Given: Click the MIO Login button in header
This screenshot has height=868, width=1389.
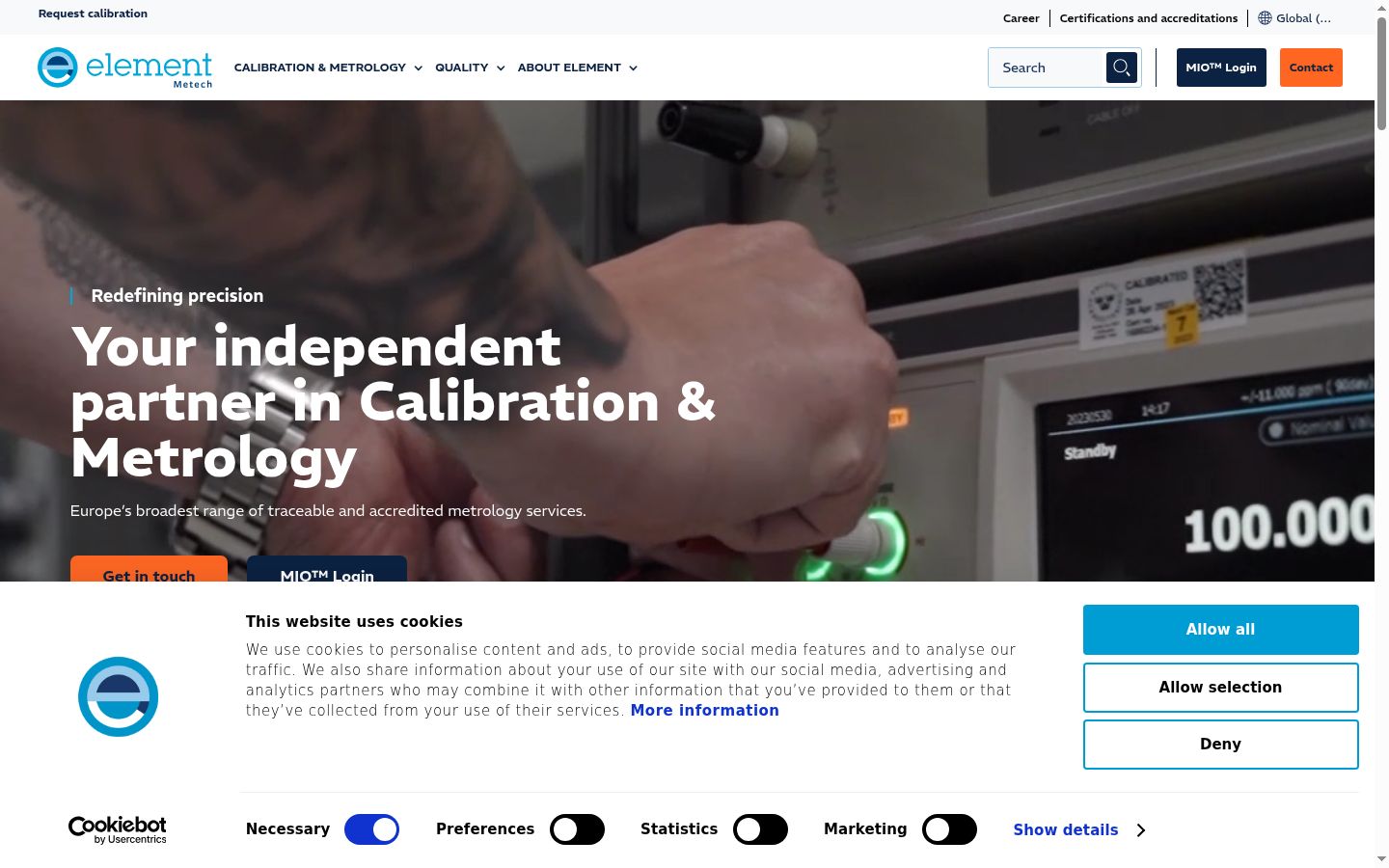Looking at the screenshot, I should point(1221,68).
